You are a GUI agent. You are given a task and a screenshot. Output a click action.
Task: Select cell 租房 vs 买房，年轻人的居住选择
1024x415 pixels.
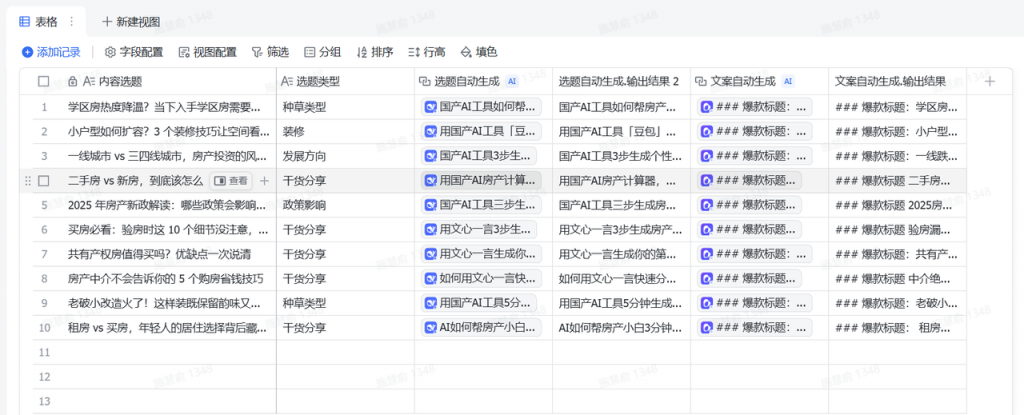click(170, 328)
